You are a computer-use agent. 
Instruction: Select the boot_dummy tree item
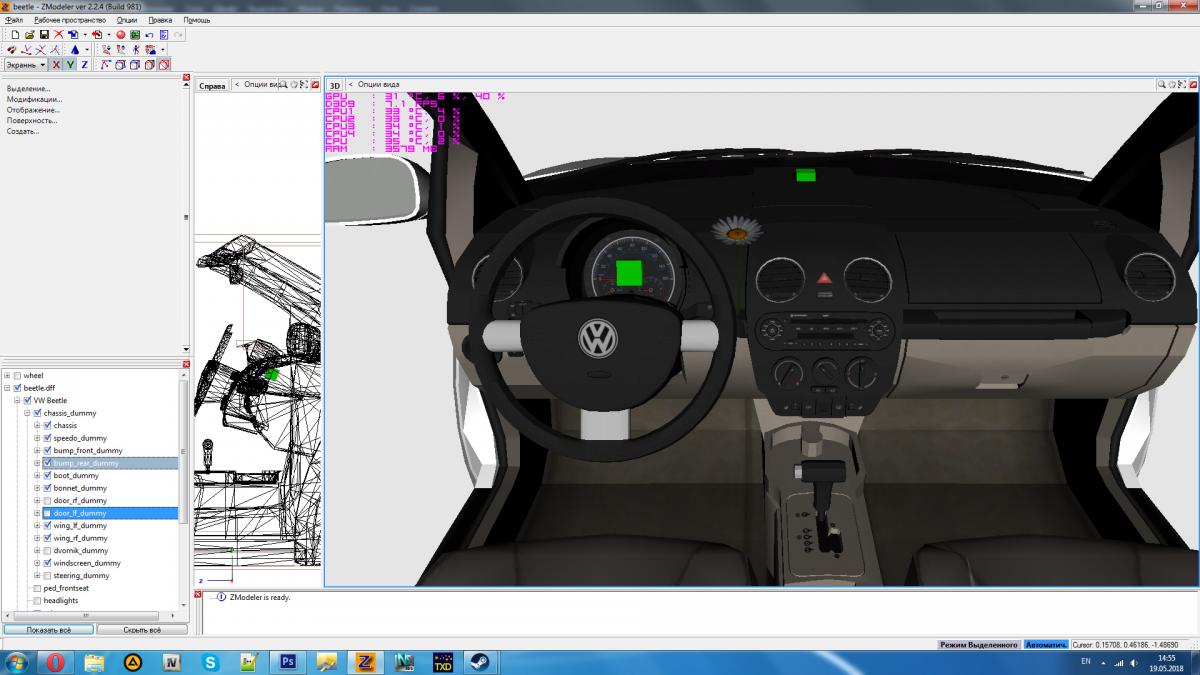75,476
